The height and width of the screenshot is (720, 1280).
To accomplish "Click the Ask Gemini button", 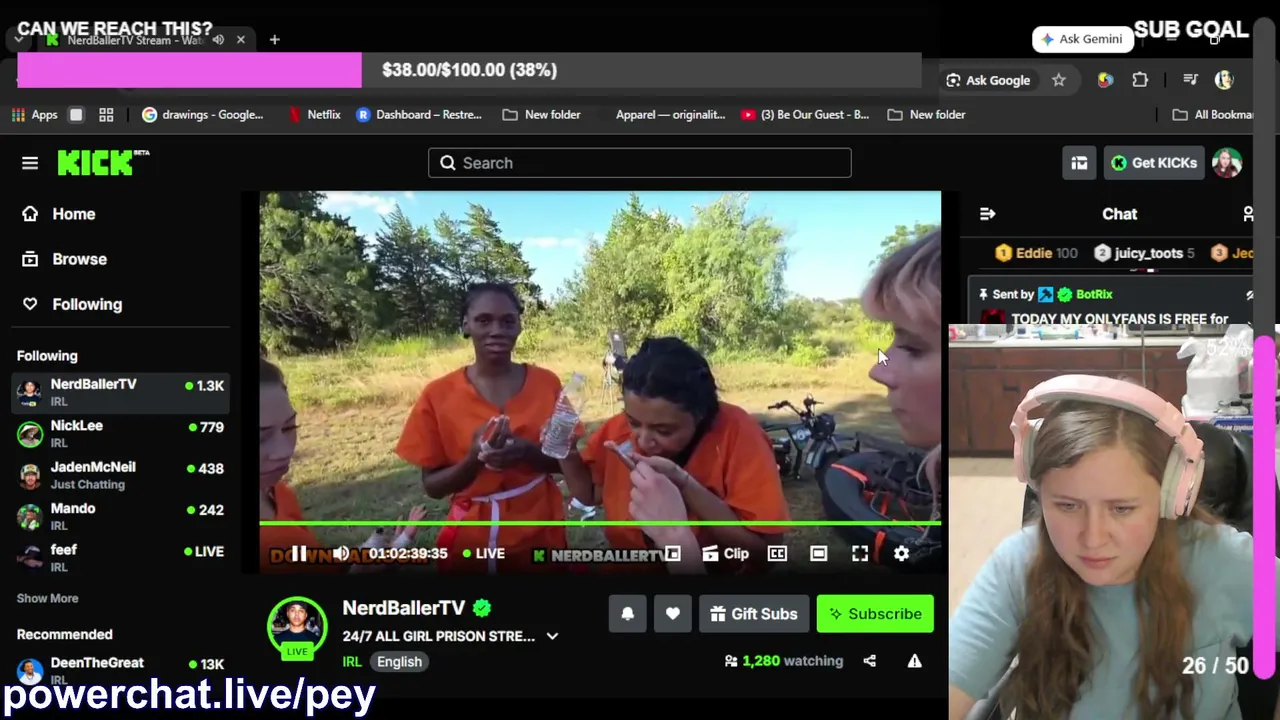I will point(1082,39).
